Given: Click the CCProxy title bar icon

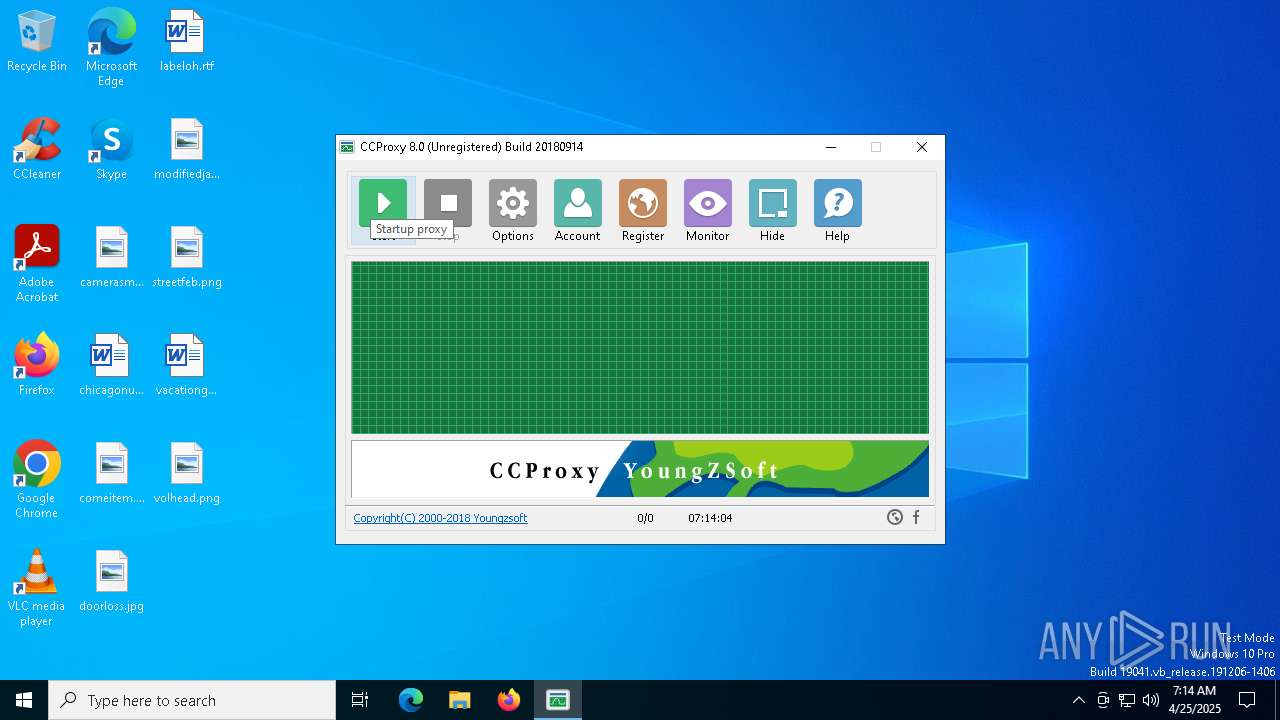Looking at the screenshot, I should point(347,147).
